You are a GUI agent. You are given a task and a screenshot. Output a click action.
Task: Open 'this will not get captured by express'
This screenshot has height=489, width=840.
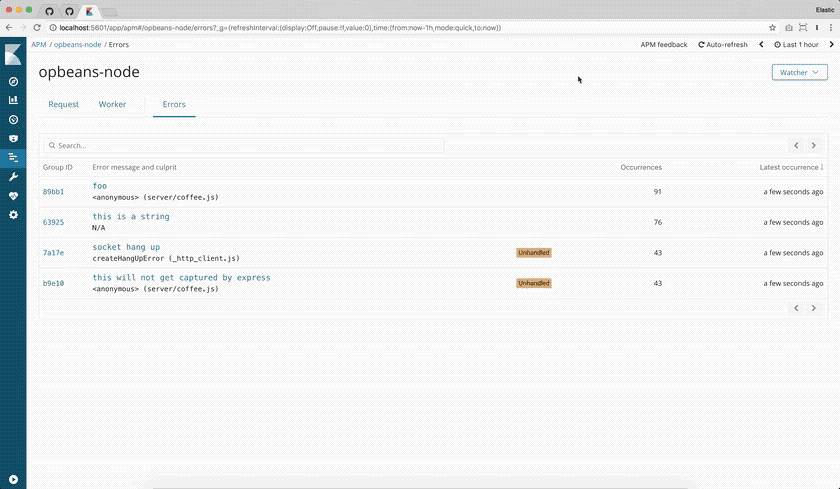coord(182,277)
